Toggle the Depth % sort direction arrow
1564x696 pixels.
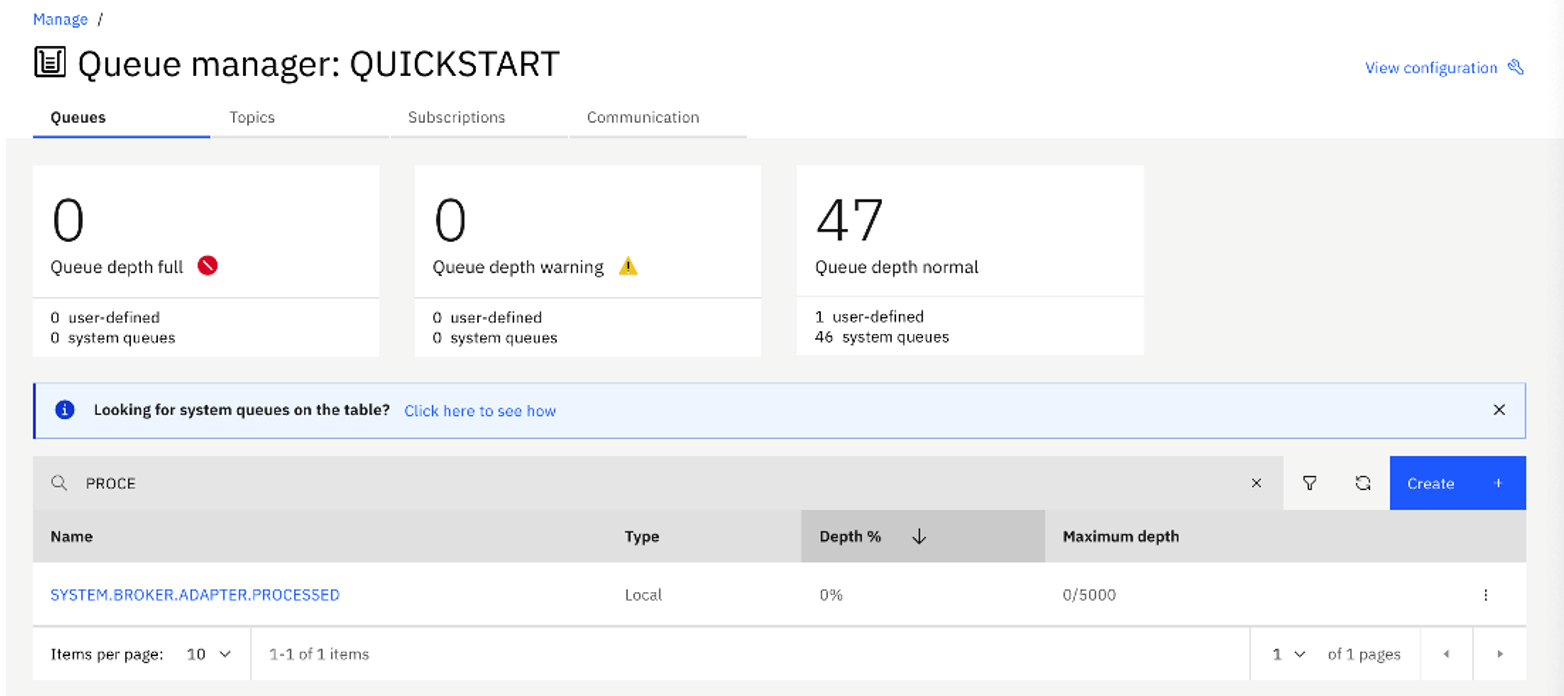(x=917, y=536)
